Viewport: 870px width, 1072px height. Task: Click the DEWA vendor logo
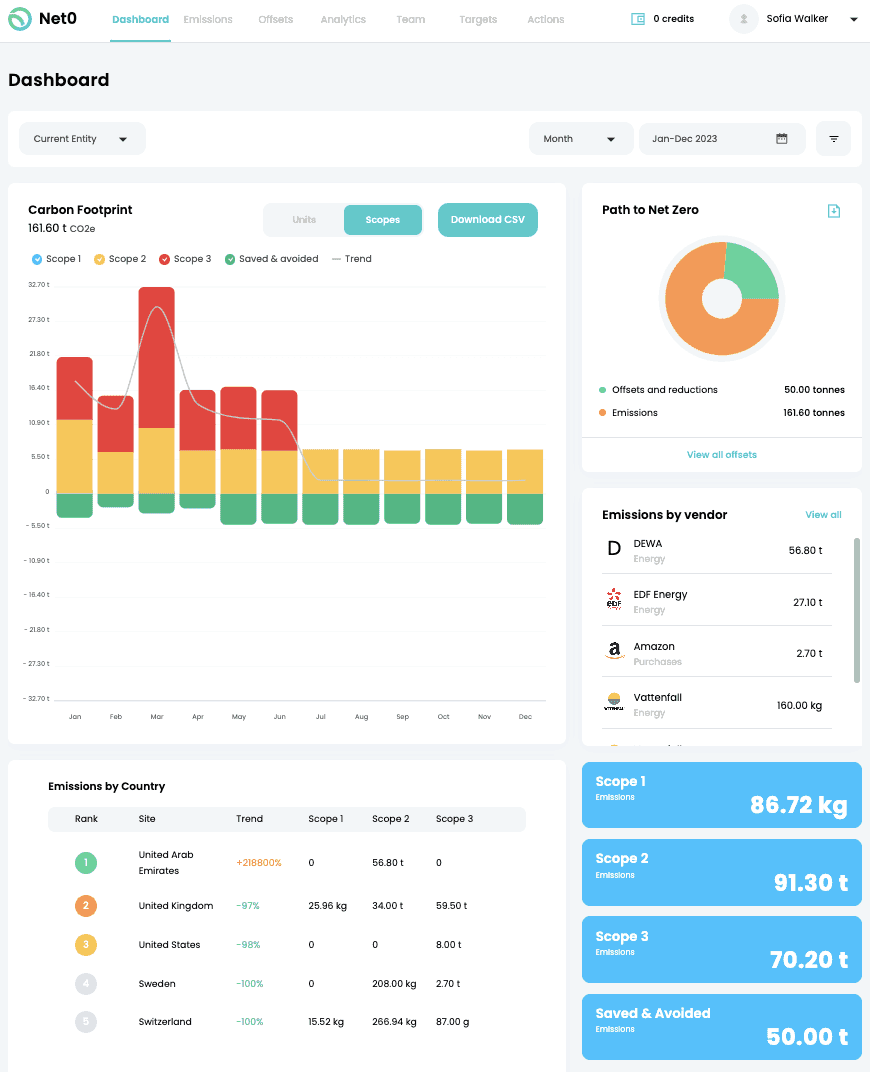[x=612, y=549]
